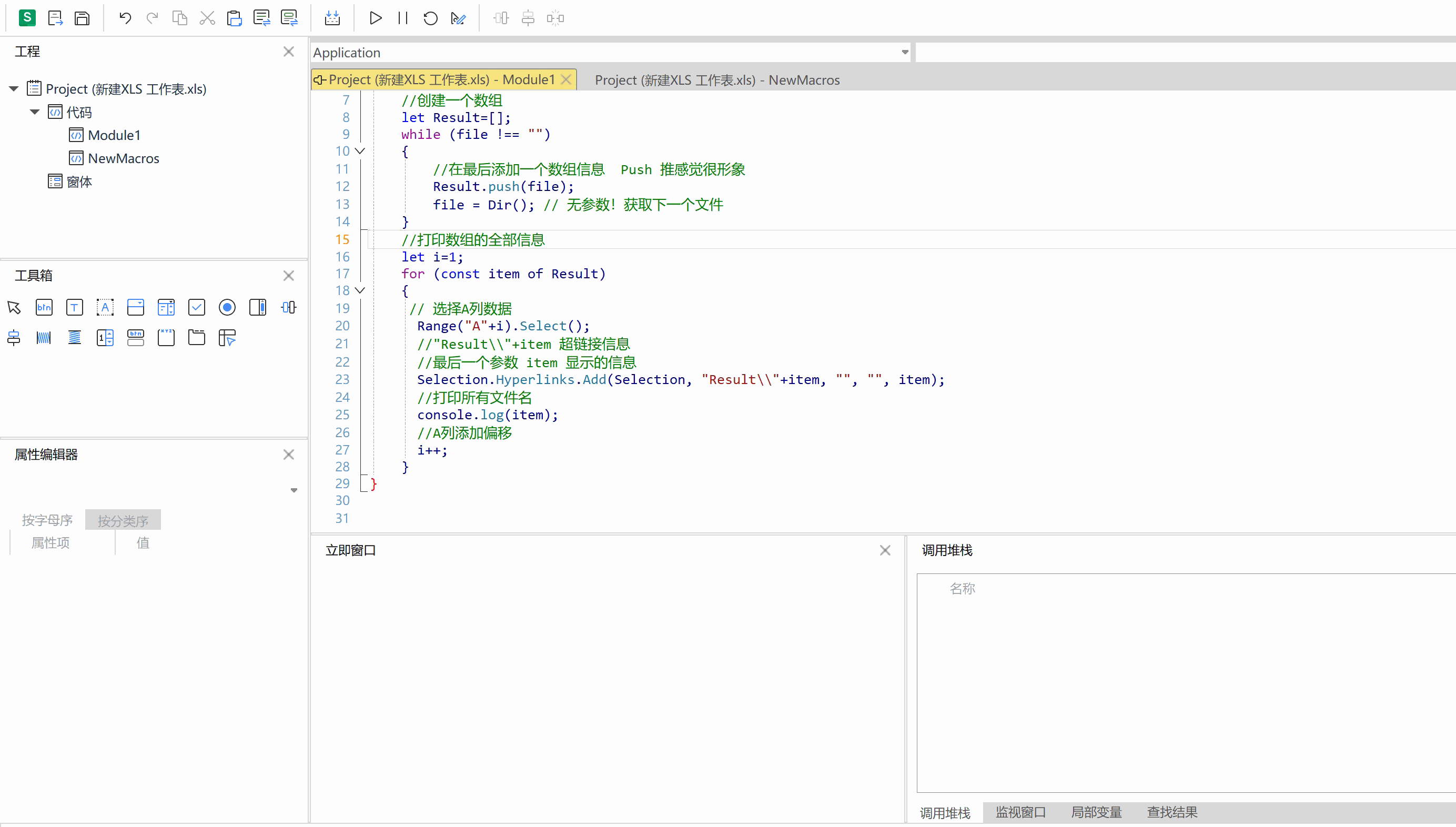Select the Button control in toolbox
1456x827 pixels.
[44, 307]
